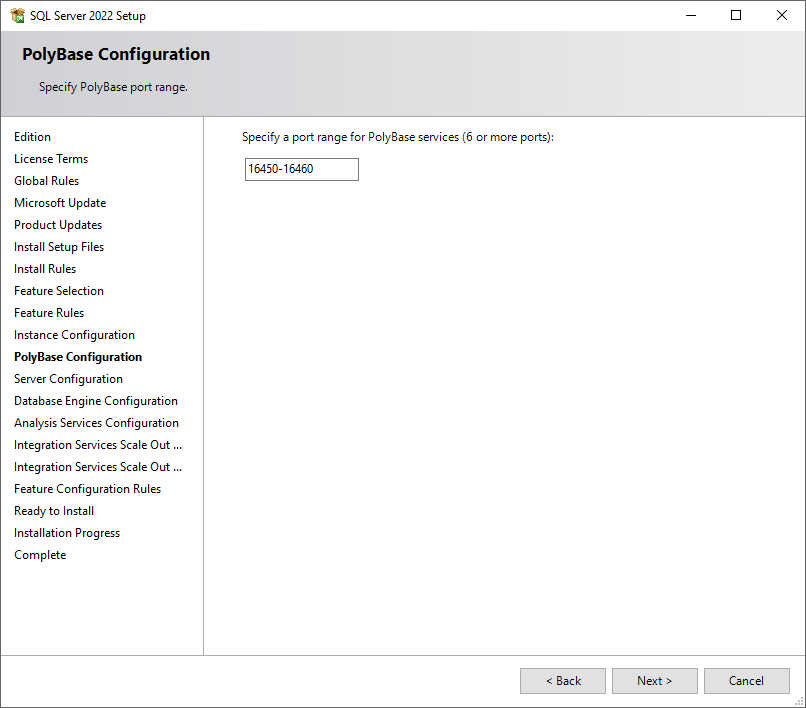This screenshot has width=806, height=708.
Task: Select Global Rules from the navigation pane
Action: click(x=46, y=180)
